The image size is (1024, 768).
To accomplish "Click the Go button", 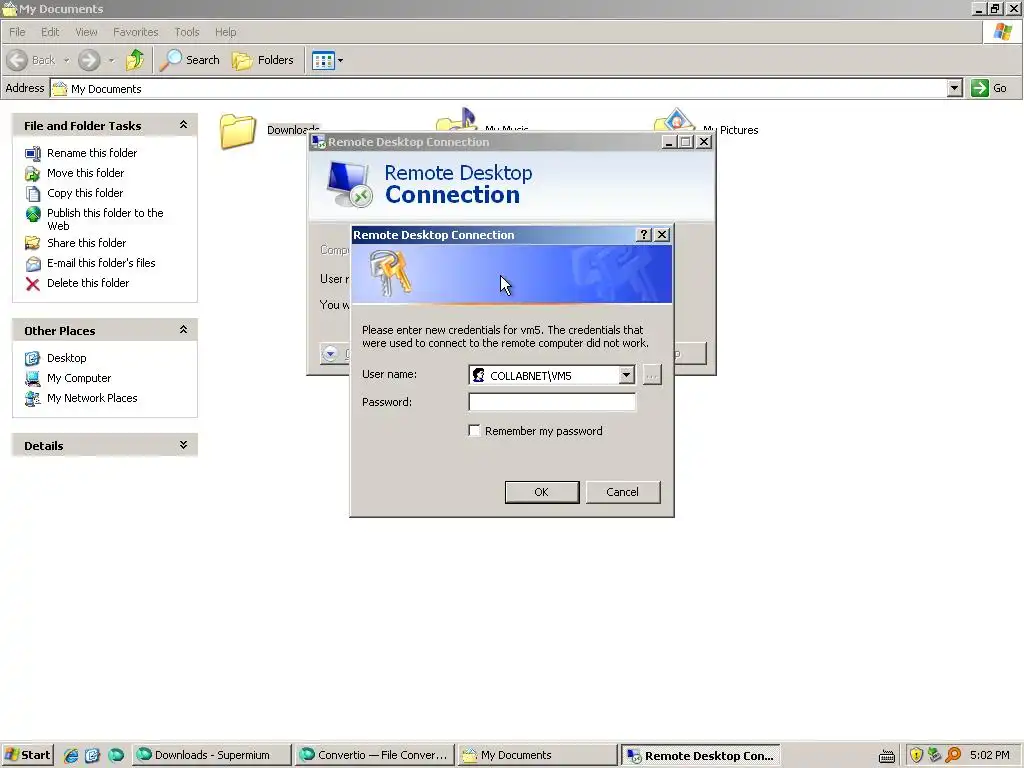I will tap(989, 88).
